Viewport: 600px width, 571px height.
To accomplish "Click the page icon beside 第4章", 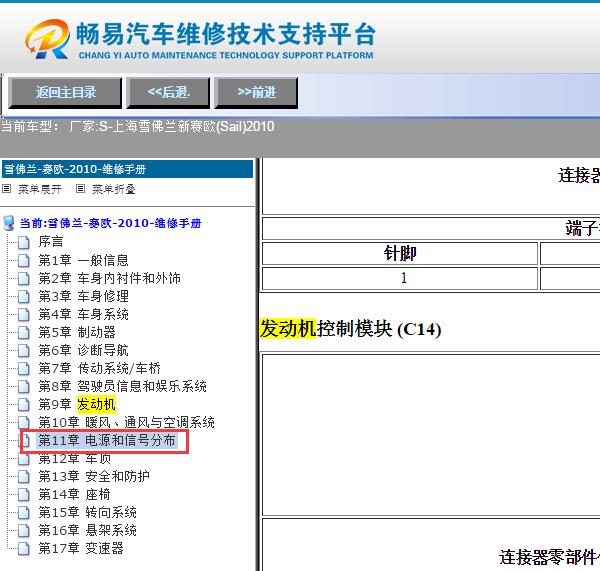I will point(24,314).
